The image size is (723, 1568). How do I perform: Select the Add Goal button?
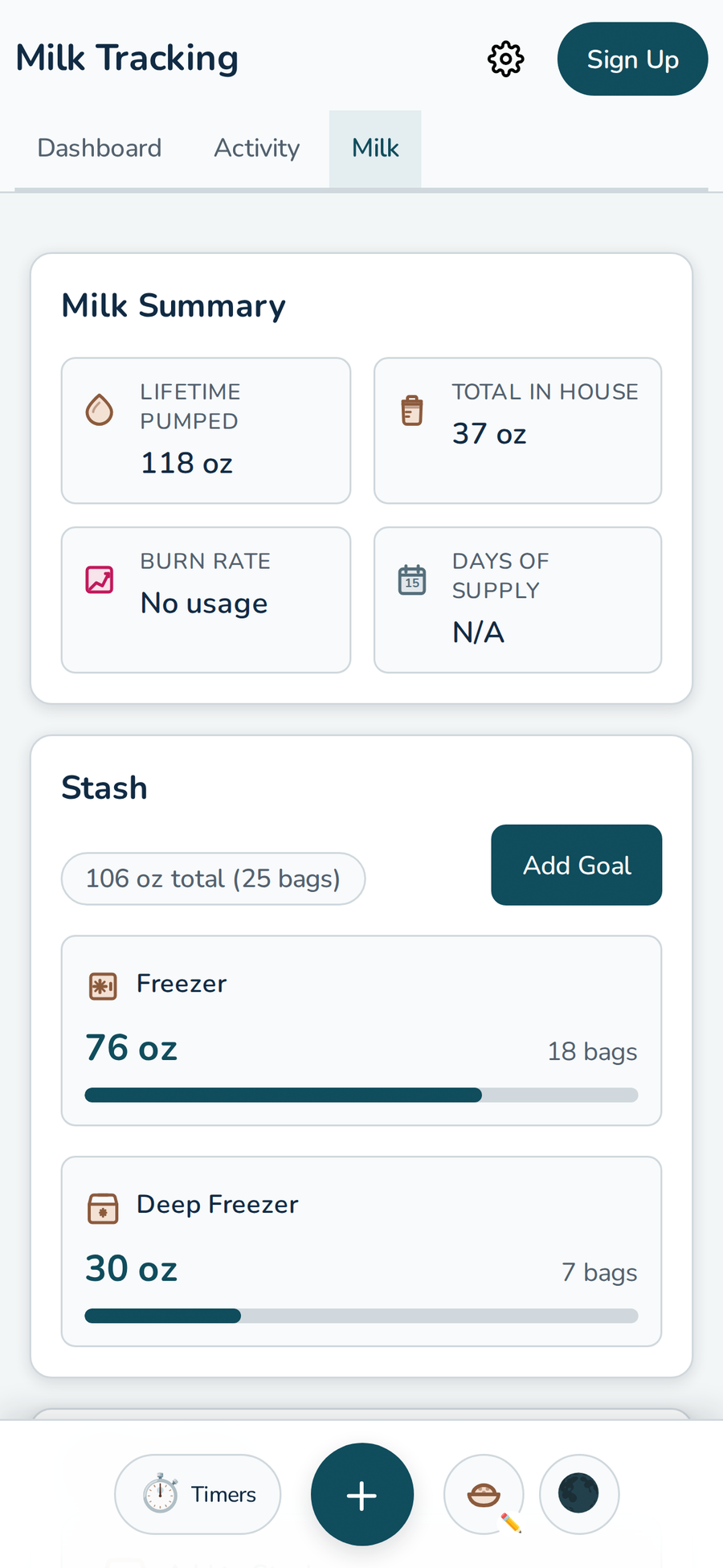[576, 865]
